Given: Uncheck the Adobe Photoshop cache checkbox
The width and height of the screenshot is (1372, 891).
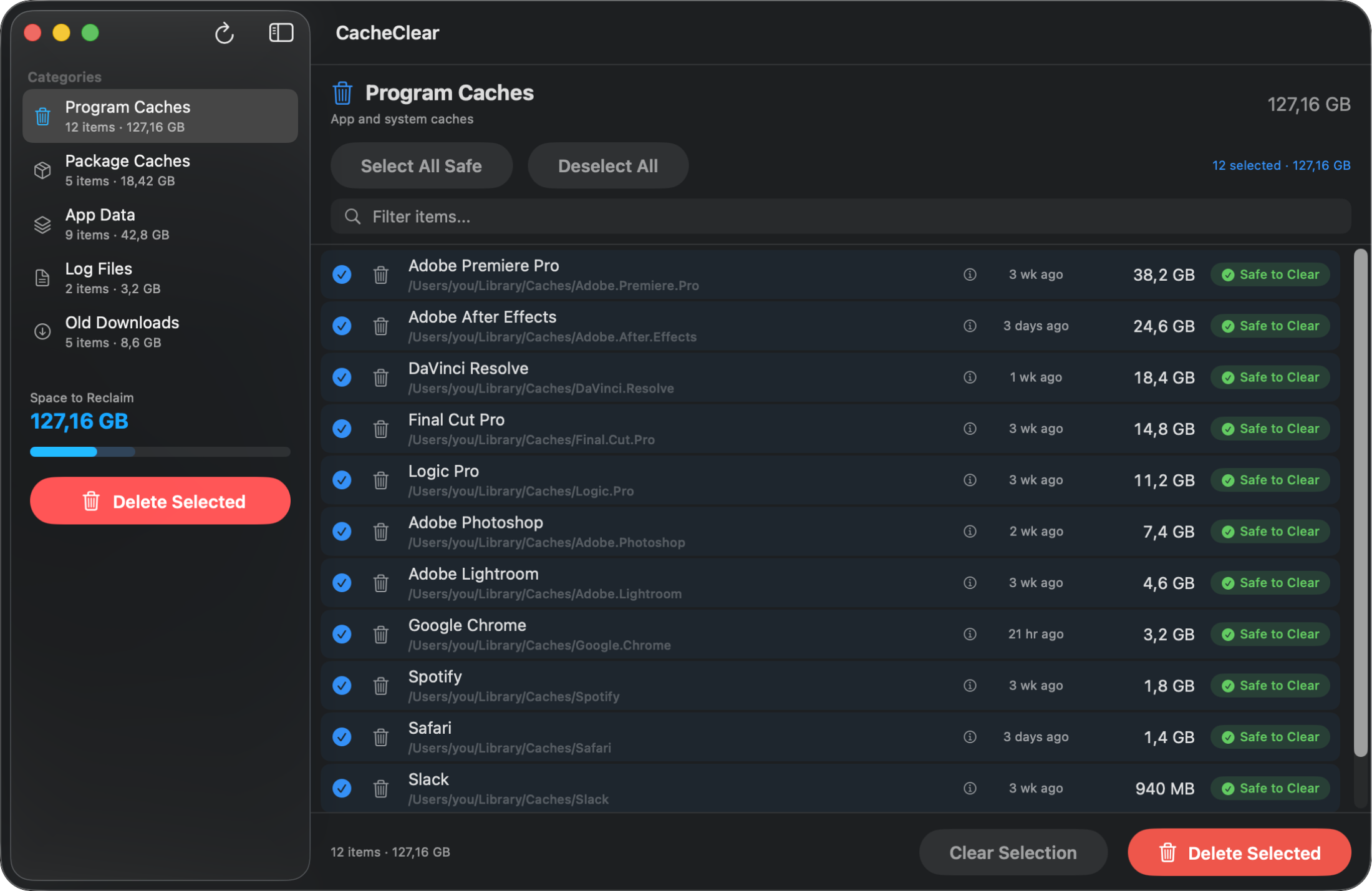Looking at the screenshot, I should [342, 531].
